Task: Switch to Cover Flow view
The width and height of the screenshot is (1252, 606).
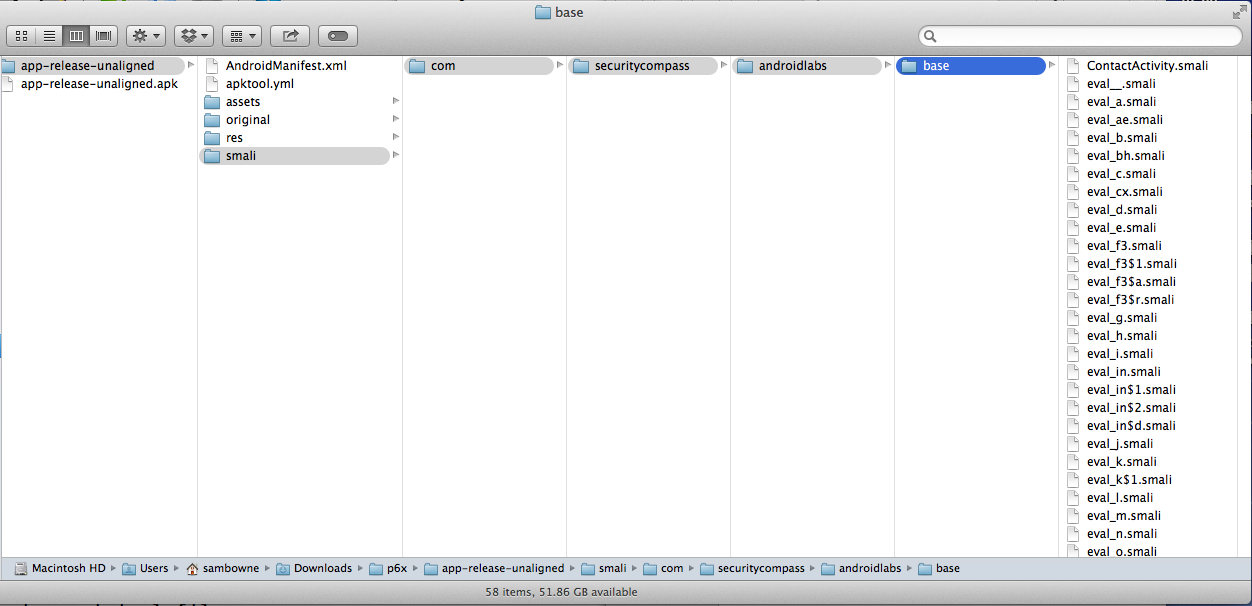Action: tap(103, 36)
